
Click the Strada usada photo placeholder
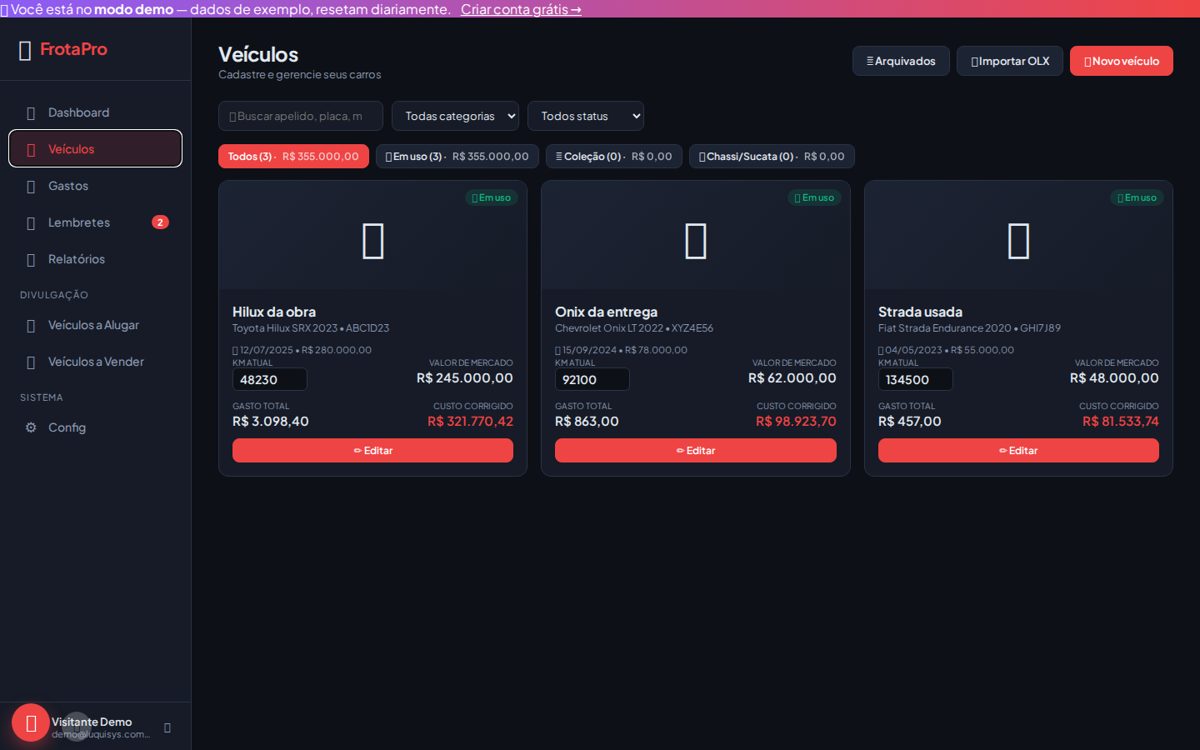(1019, 241)
